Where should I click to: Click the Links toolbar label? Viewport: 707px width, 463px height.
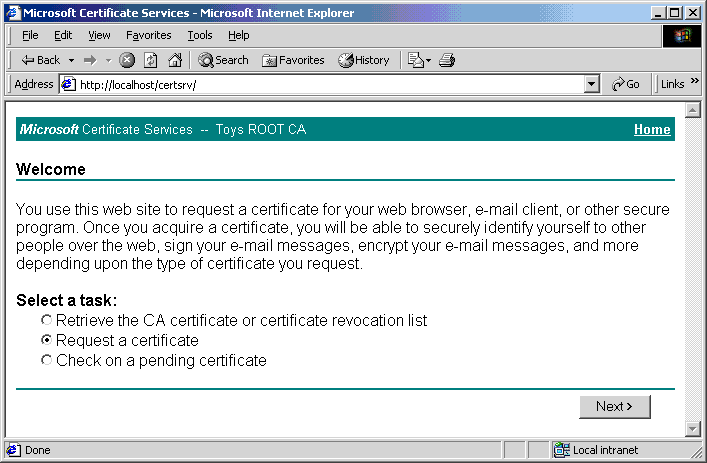[x=672, y=84]
